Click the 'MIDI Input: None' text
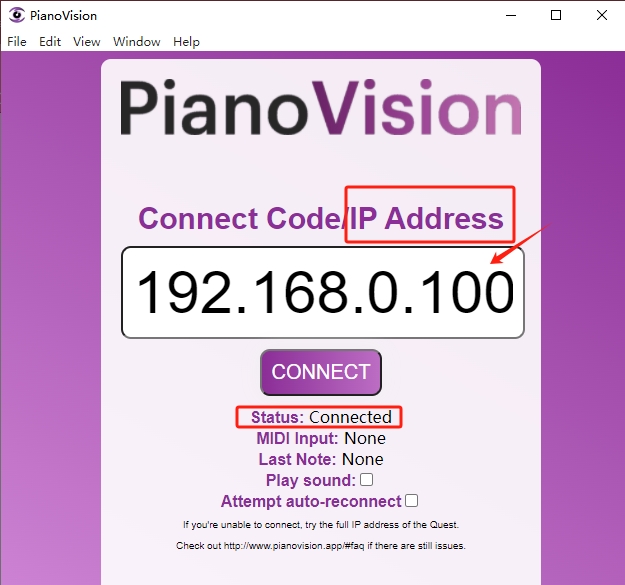Viewport: 625px width, 585px height. pos(321,438)
